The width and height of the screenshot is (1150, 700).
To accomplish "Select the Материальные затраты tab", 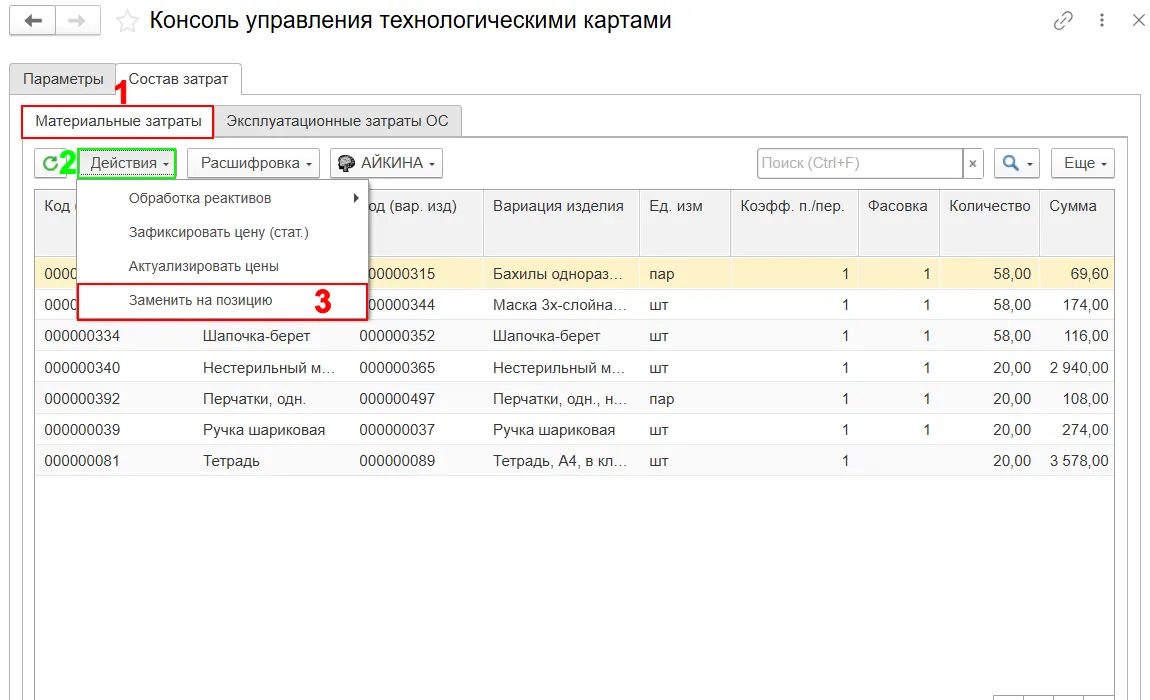I will 118,121.
